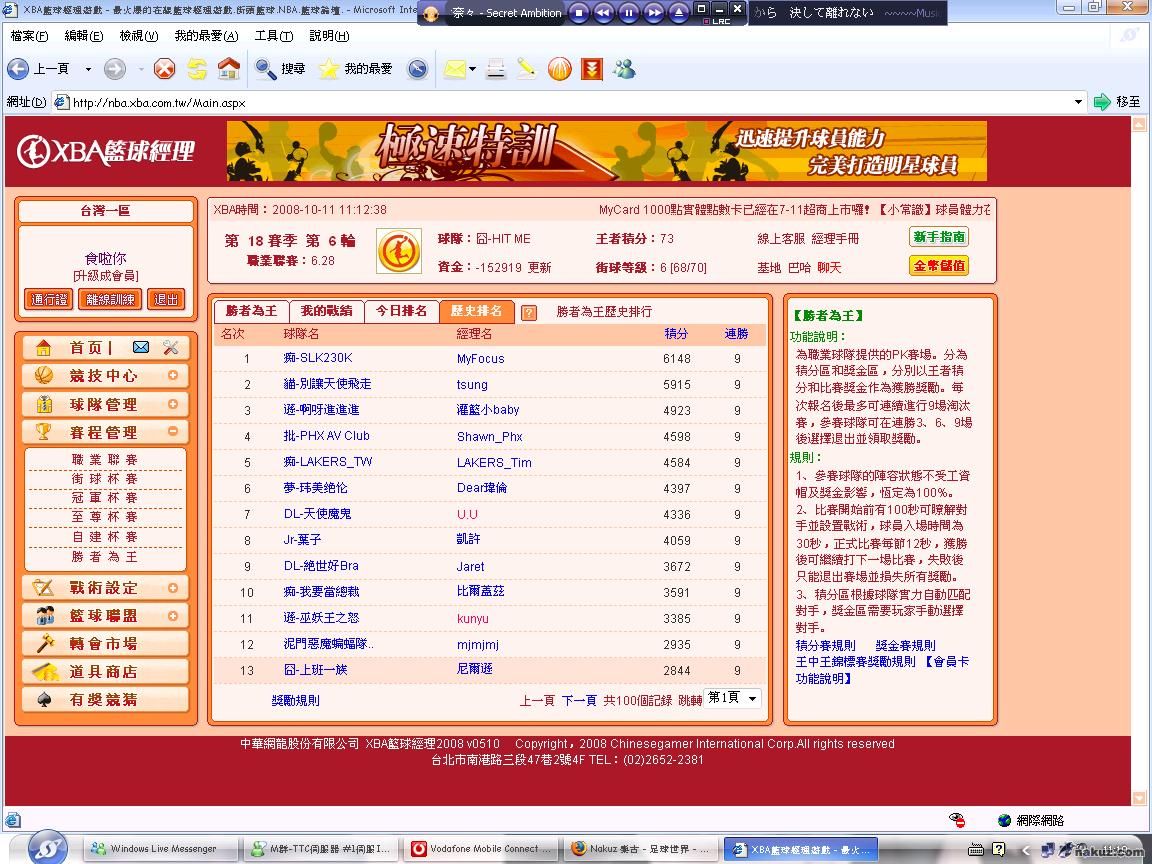
Task: Switch to the 今日排名 tab
Action: click(401, 311)
